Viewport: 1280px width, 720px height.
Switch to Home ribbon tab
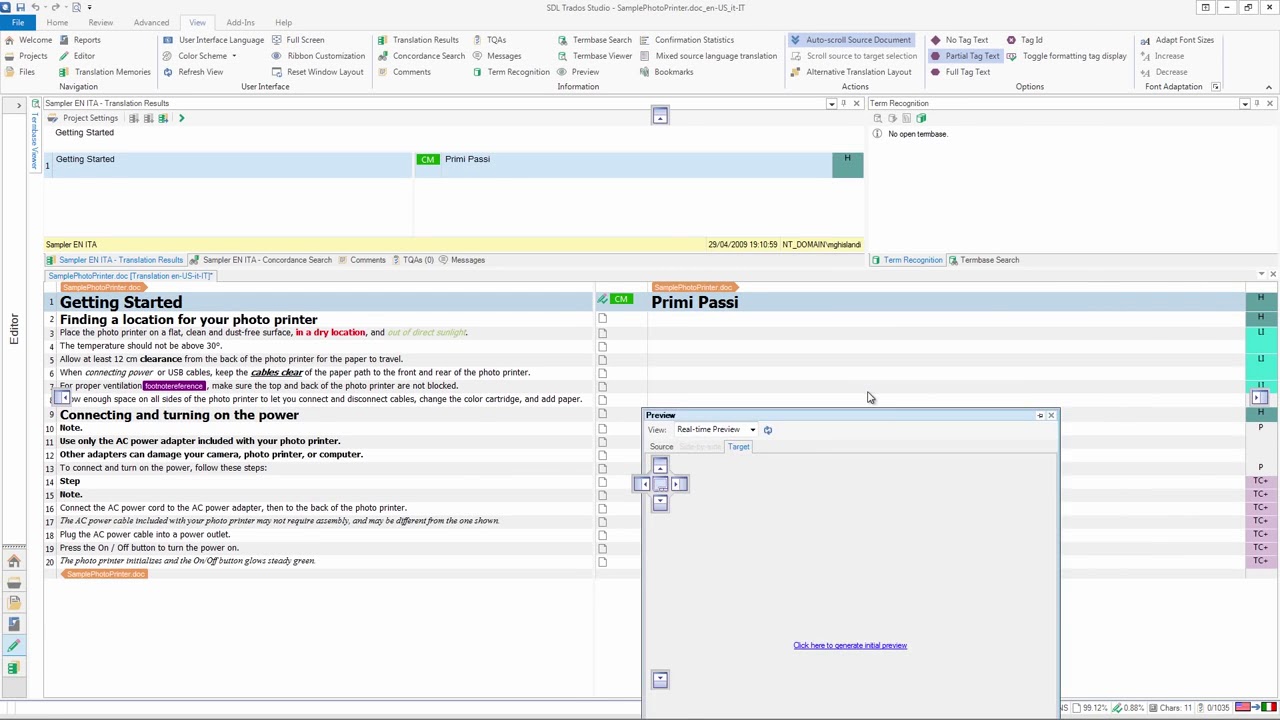click(57, 22)
